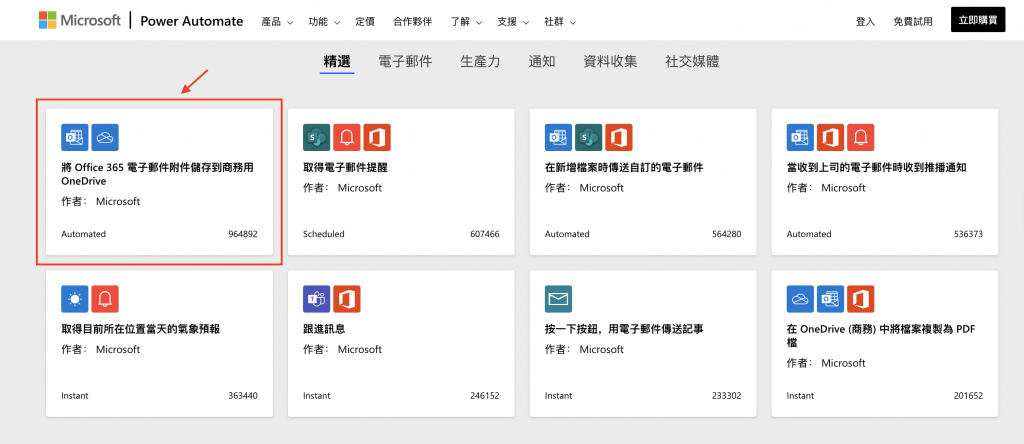Click sun weather icon on 氣象預報 card
The width and height of the screenshot is (1024, 444).
[x=74, y=298]
